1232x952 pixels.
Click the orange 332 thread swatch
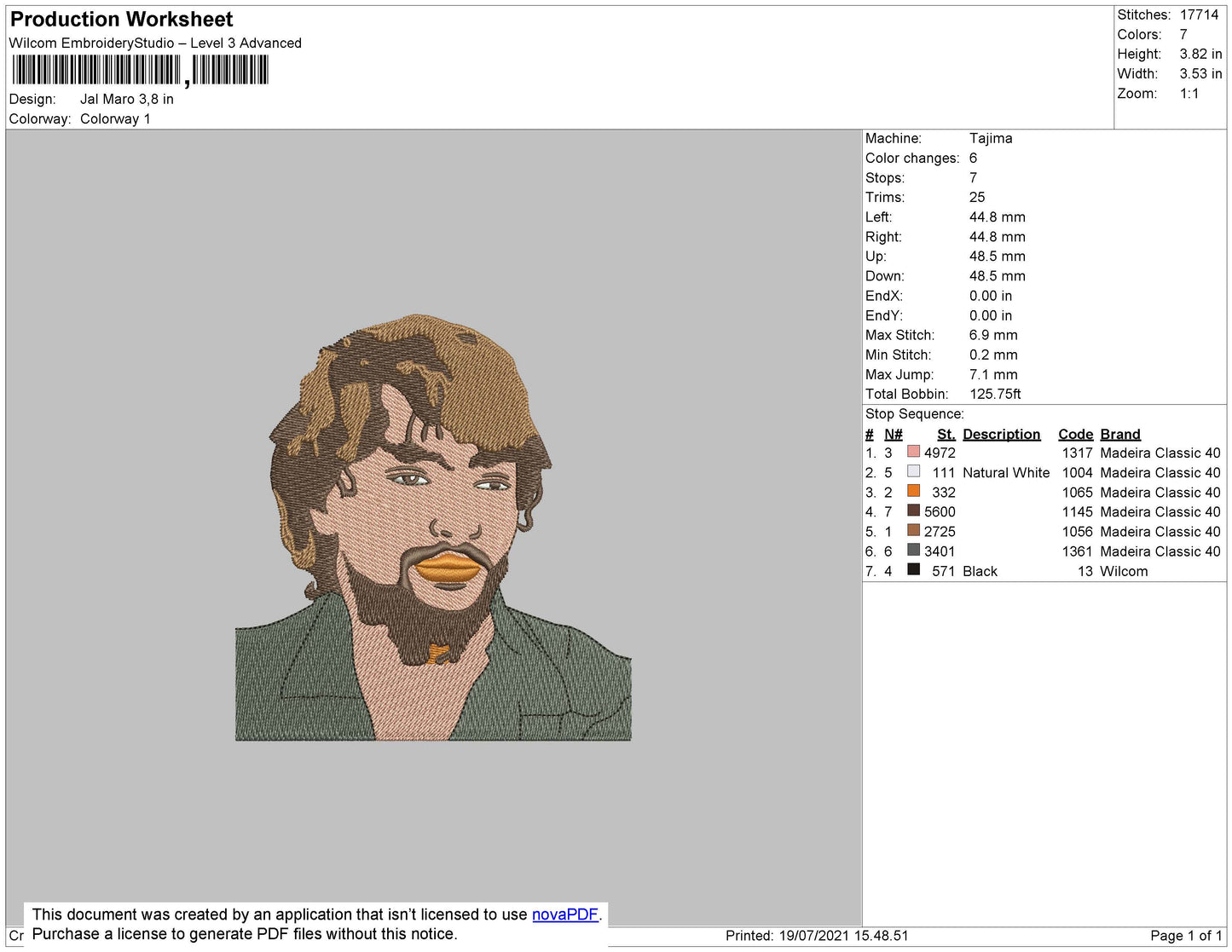pyautogui.click(x=914, y=491)
